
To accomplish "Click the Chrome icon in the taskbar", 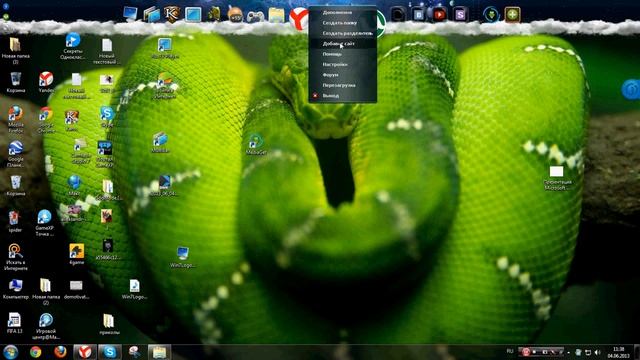I will click(x=36, y=352).
